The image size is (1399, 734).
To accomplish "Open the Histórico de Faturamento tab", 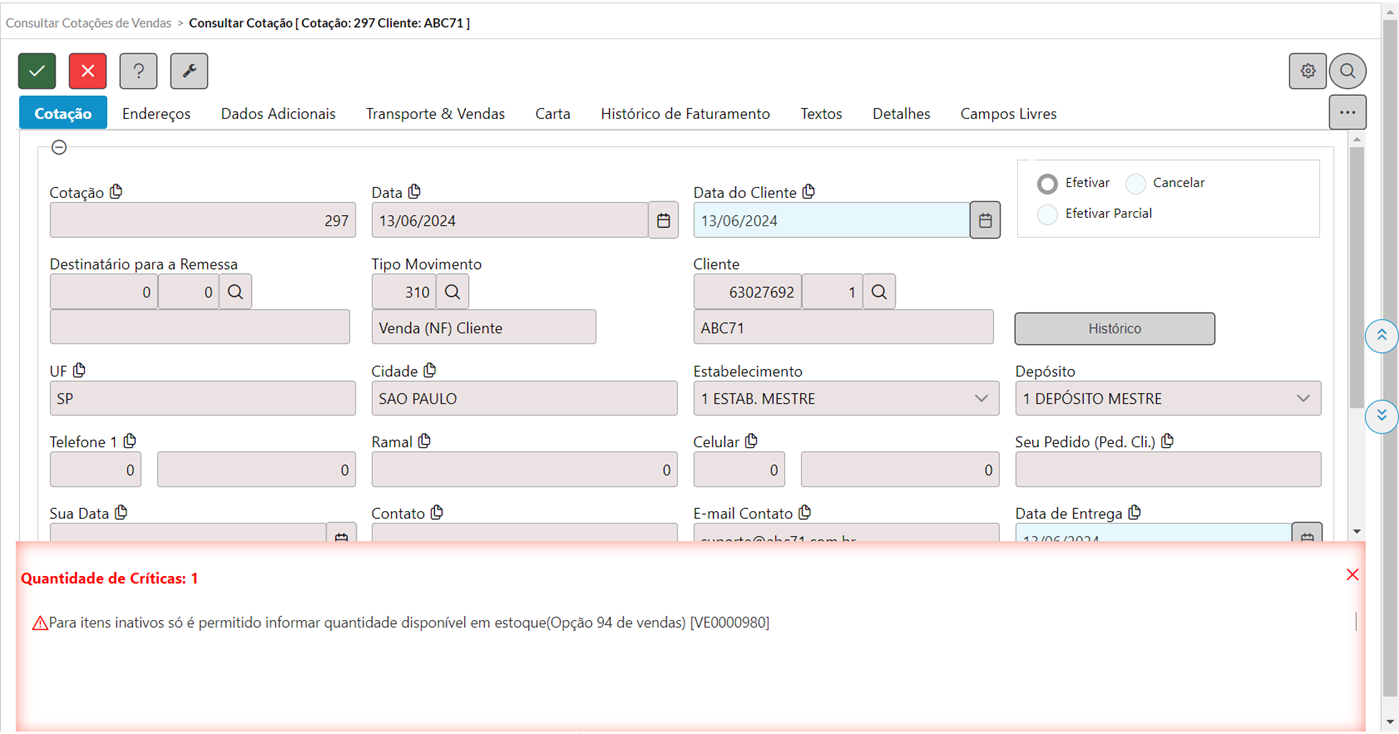I will tap(685, 114).
